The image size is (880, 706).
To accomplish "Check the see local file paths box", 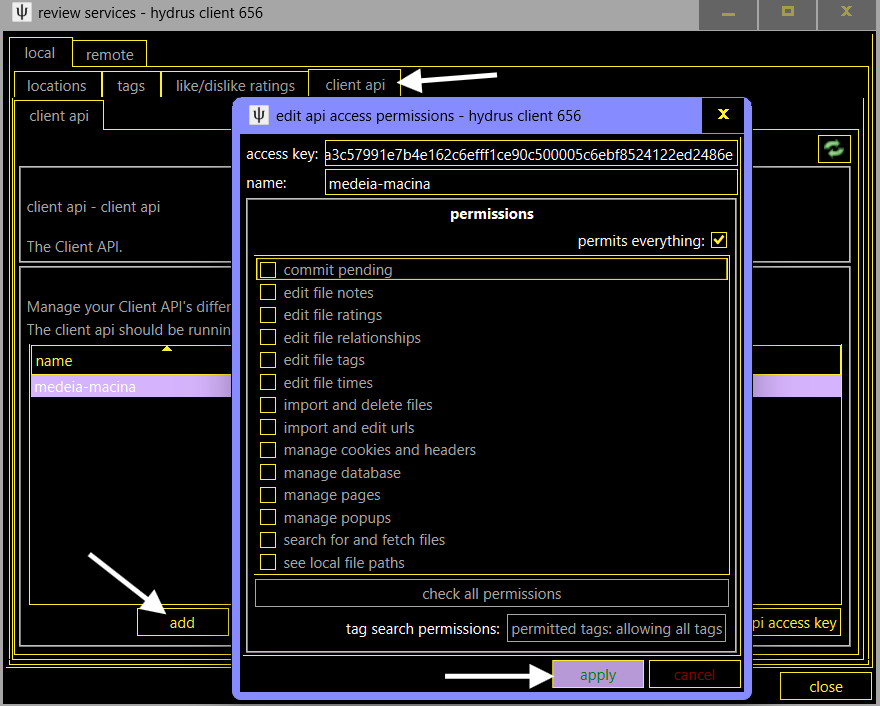I will point(268,563).
